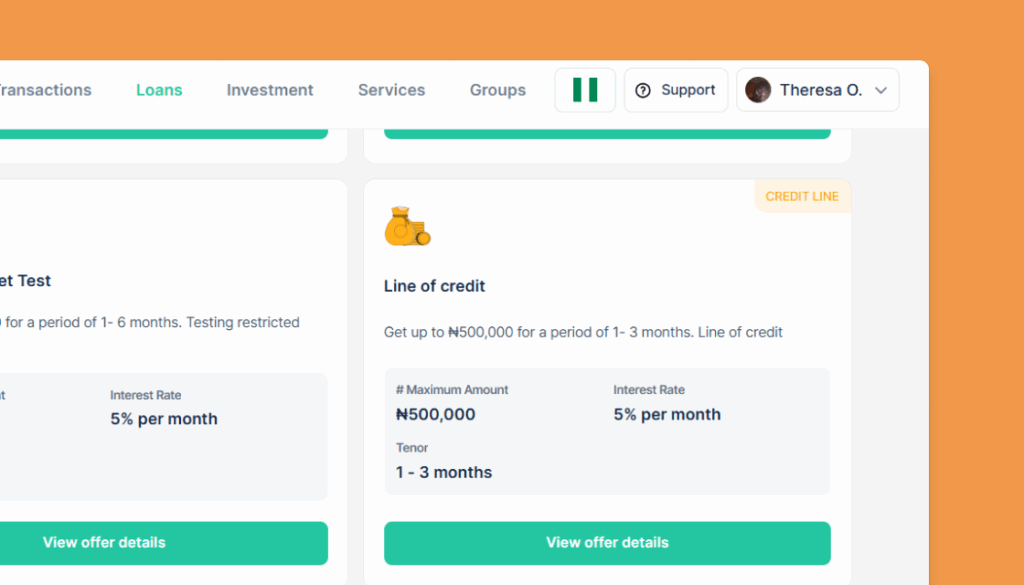This screenshot has width=1024, height=585.
Task: Click the Nigerian flag country selector
Action: tap(584, 90)
